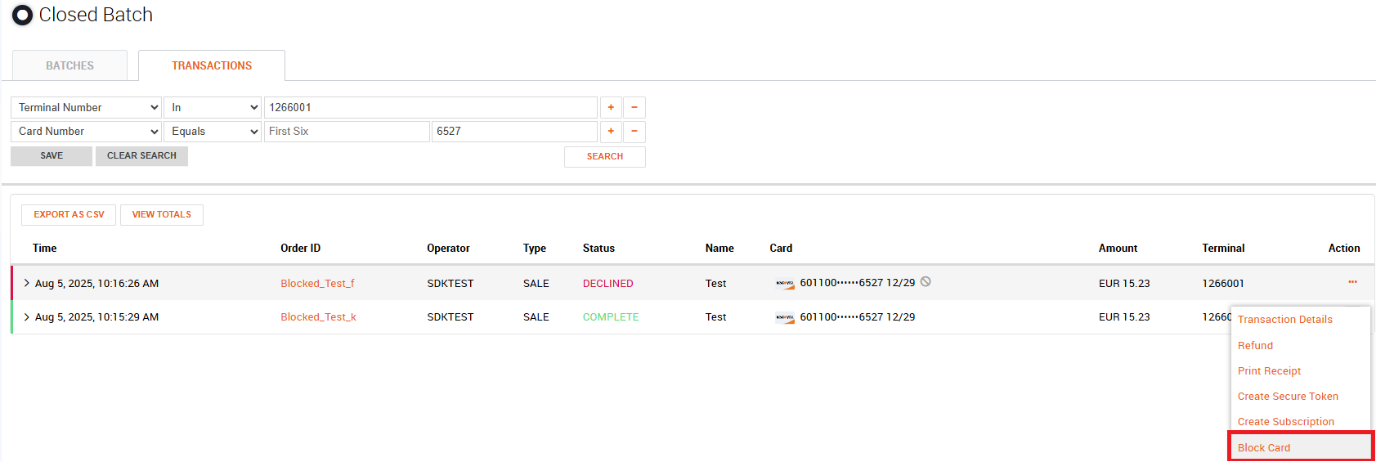
Task: Click the Name column header
Action: (719, 248)
